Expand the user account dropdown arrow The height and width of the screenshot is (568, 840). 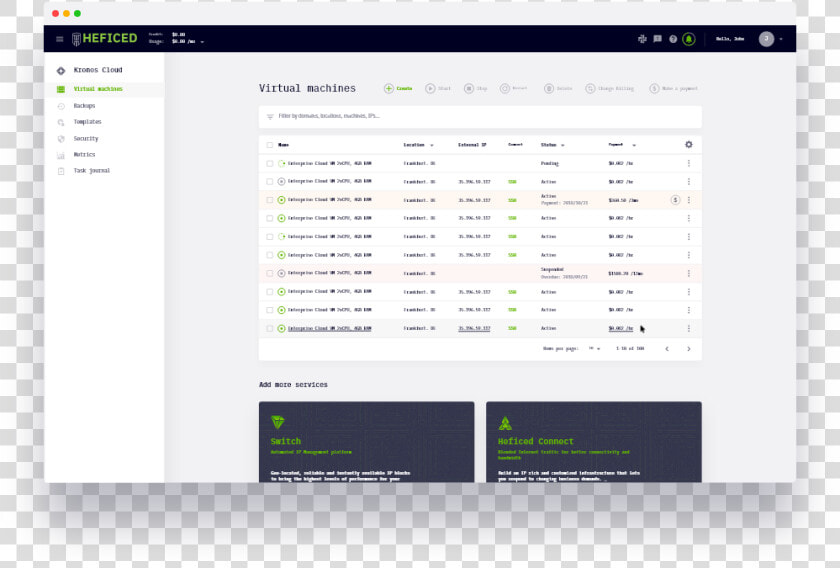[781, 39]
